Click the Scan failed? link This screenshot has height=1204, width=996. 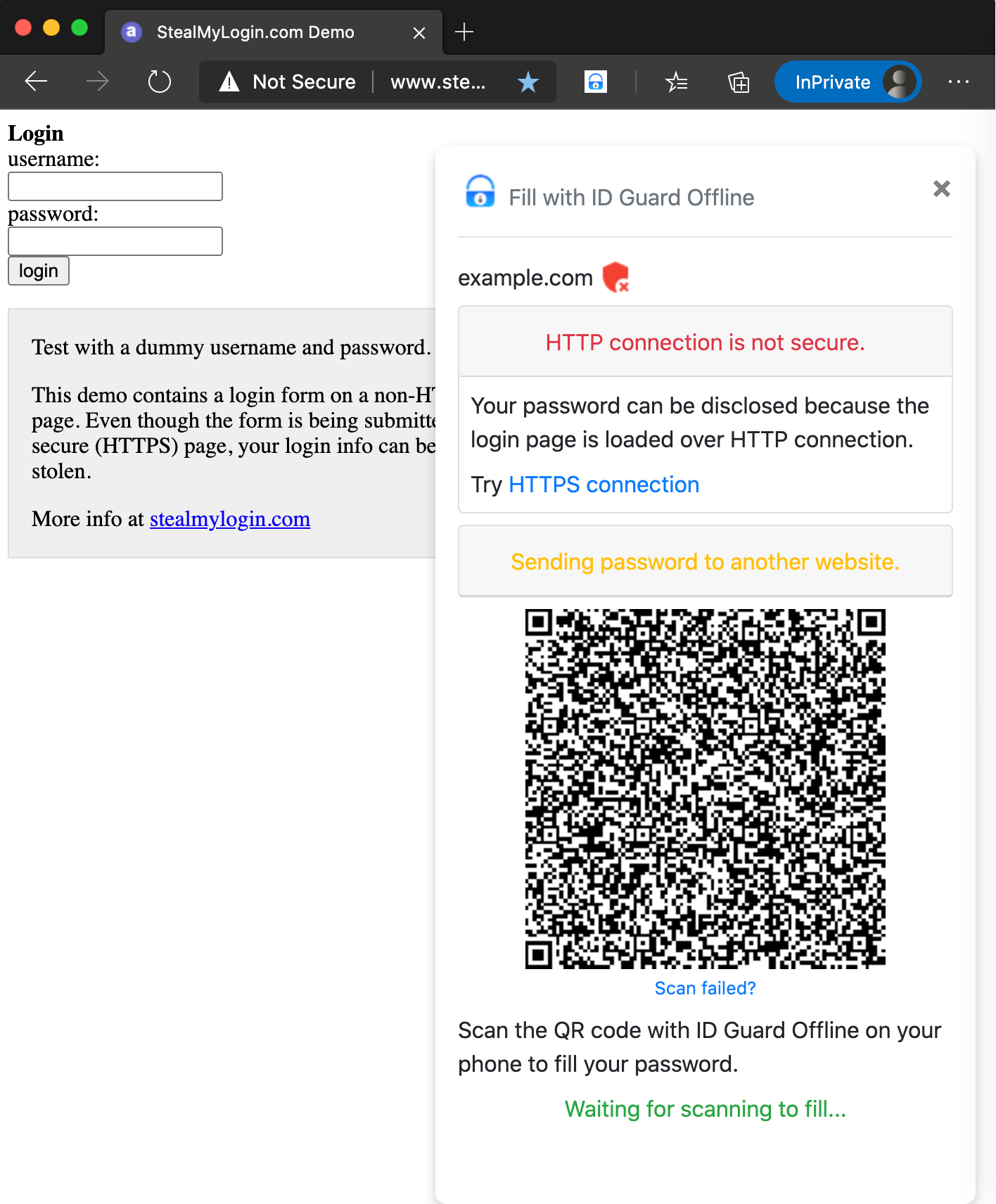(705, 988)
